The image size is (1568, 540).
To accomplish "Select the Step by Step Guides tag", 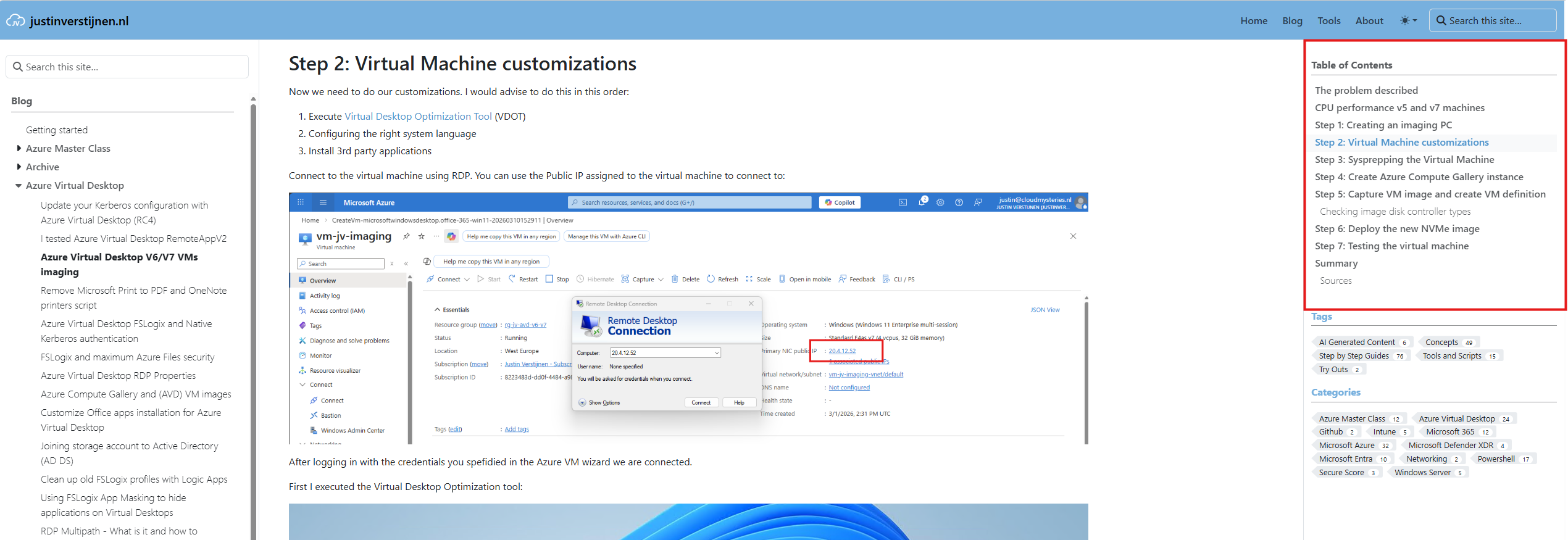I will click(x=1353, y=355).
